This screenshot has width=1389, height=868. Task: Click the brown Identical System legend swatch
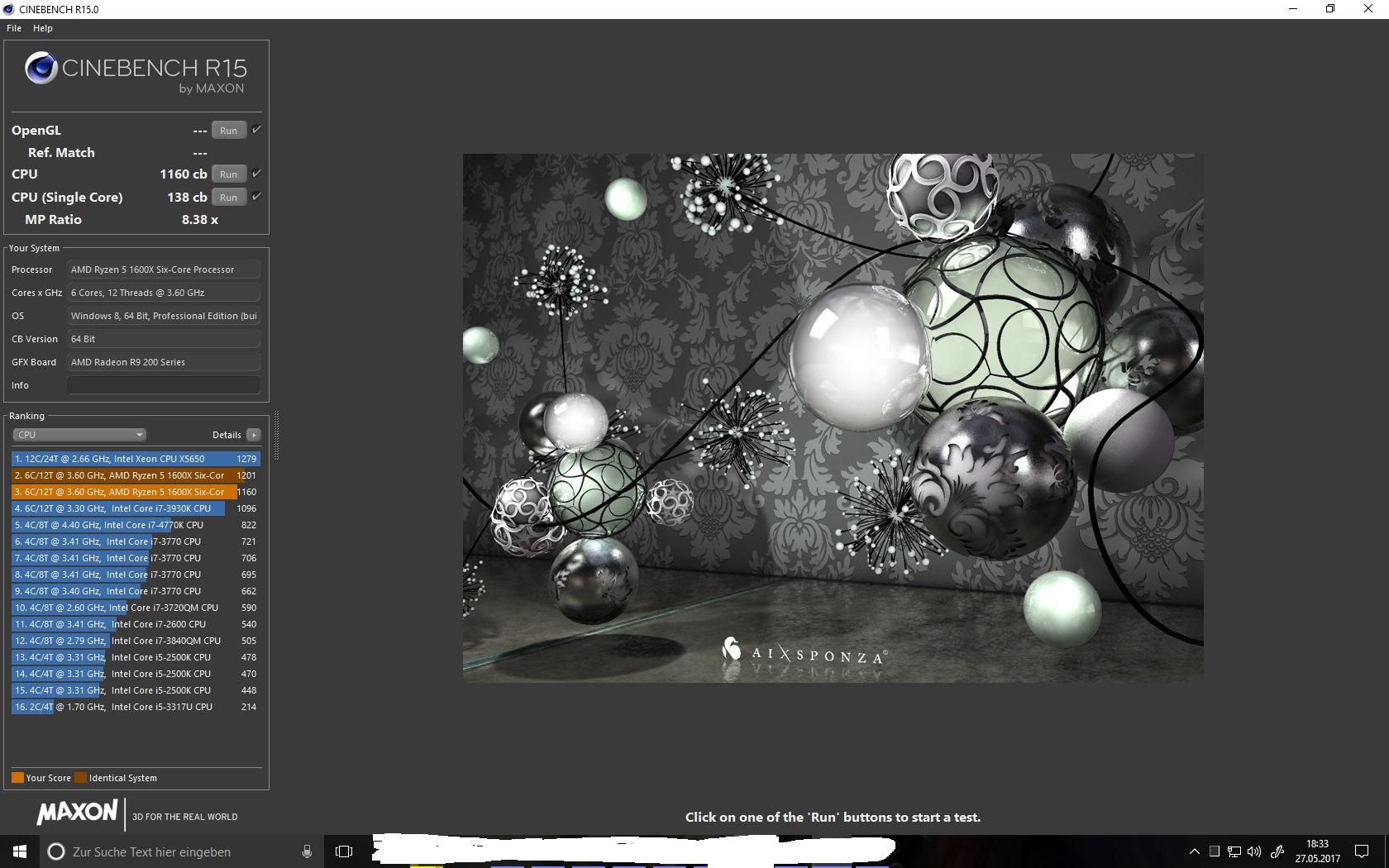[80, 778]
